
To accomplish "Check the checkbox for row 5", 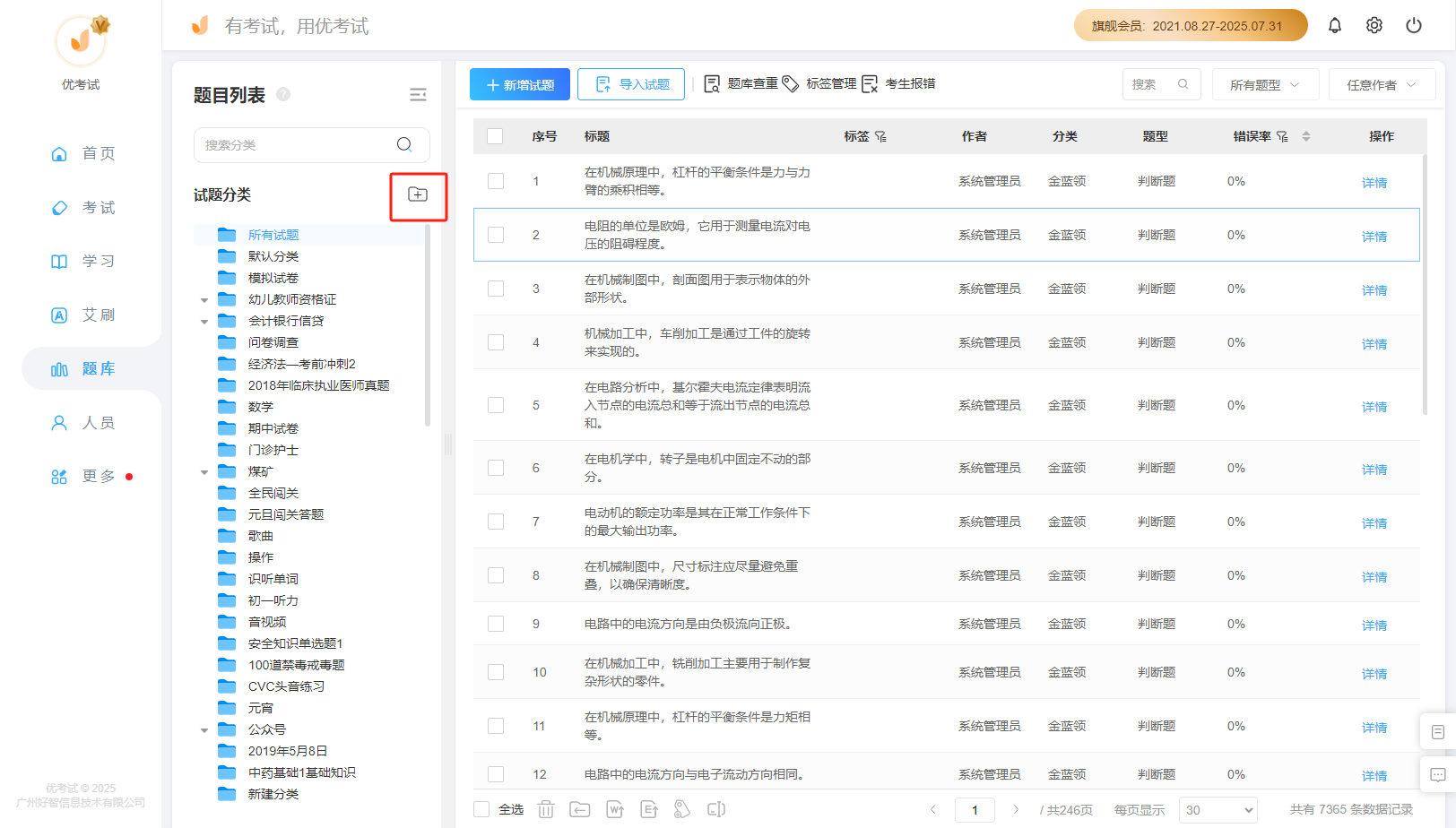I will click(x=496, y=405).
